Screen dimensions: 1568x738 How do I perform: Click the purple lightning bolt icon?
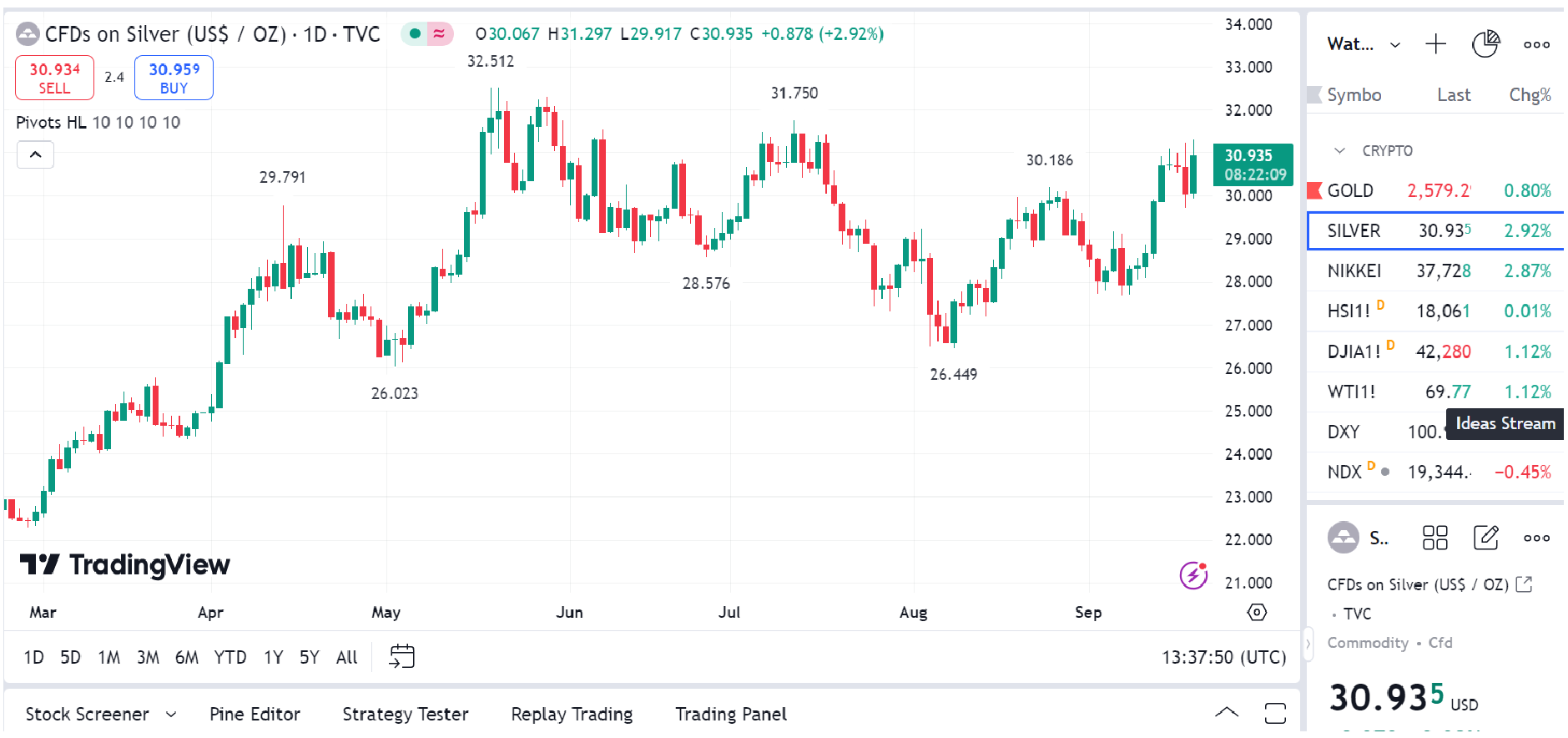(x=1193, y=575)
